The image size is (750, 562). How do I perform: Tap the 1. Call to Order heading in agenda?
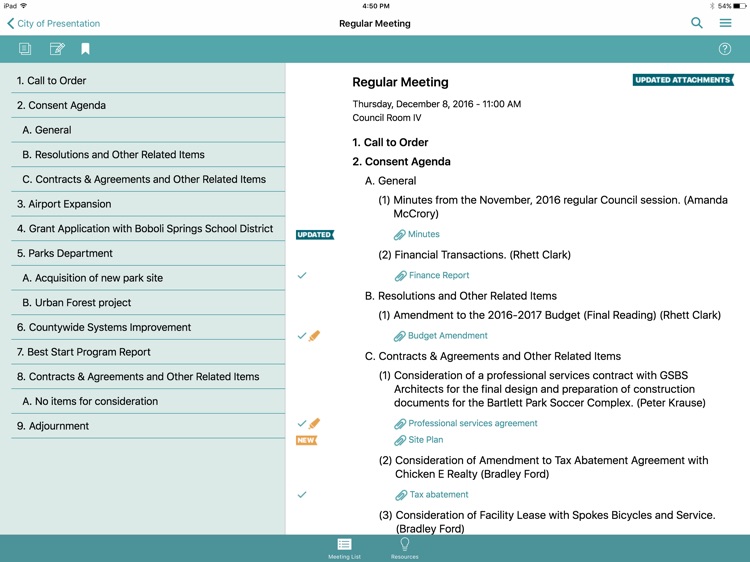(x=390, y=143)
